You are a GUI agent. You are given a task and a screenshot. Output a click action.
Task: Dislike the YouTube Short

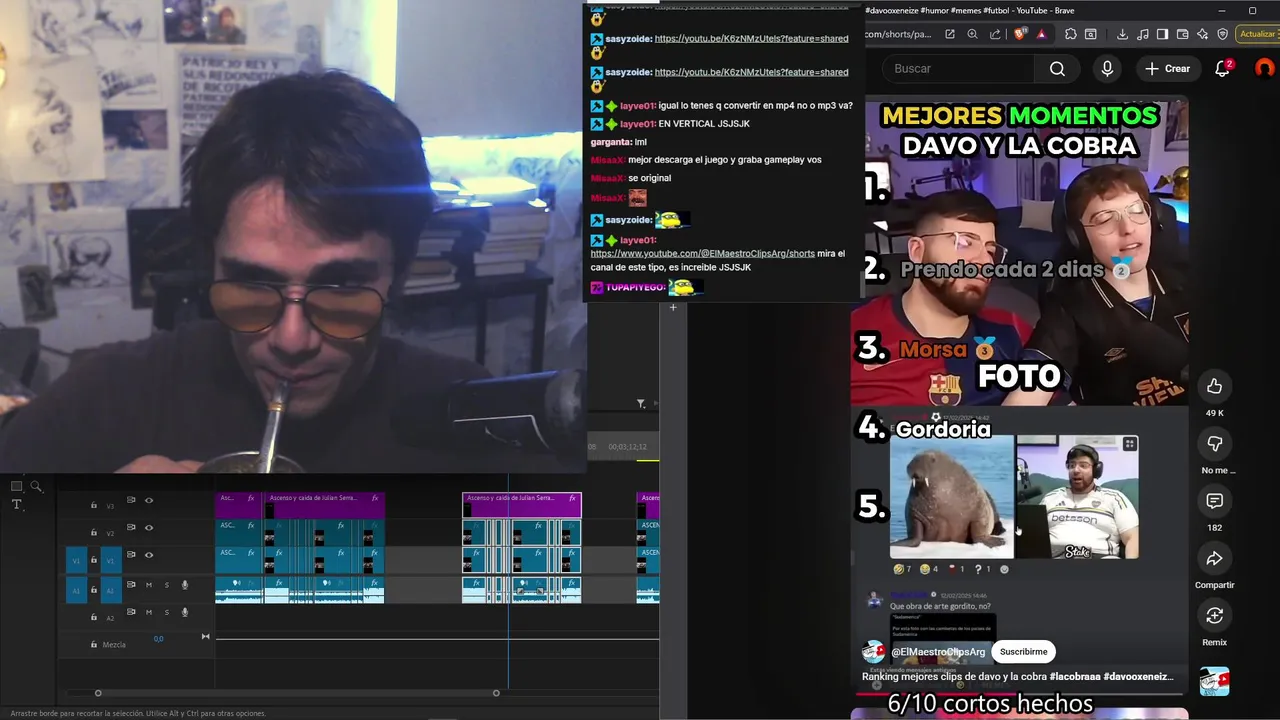click(1214, 443)
